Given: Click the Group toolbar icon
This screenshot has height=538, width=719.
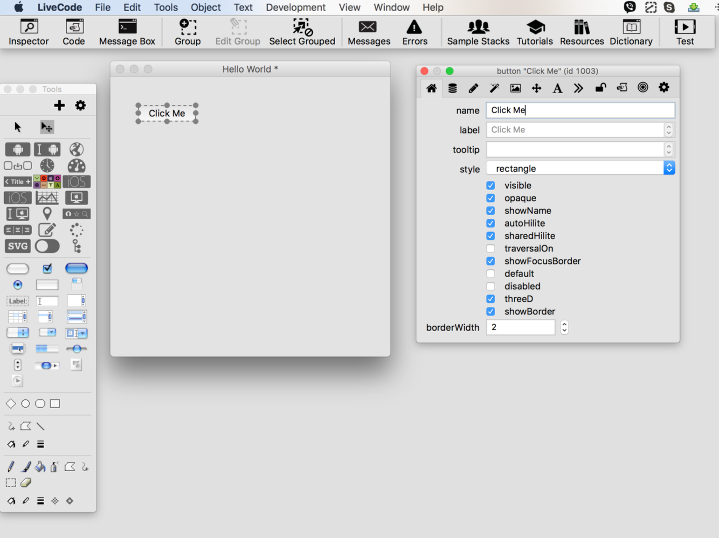Looking at the screenshot, I should (x=188, y=32).
